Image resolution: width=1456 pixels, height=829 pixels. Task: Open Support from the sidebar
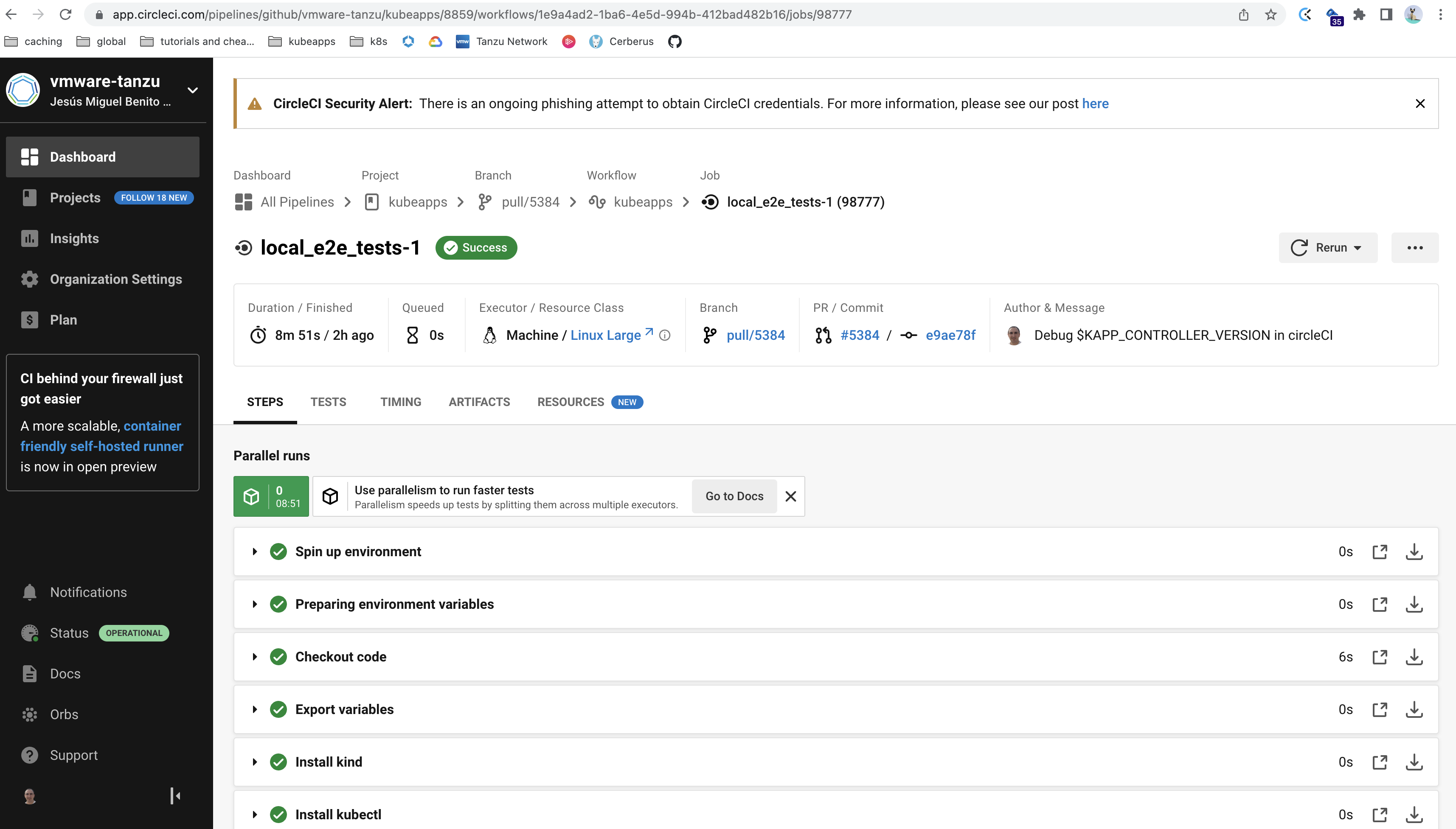[x=75, y=755]
